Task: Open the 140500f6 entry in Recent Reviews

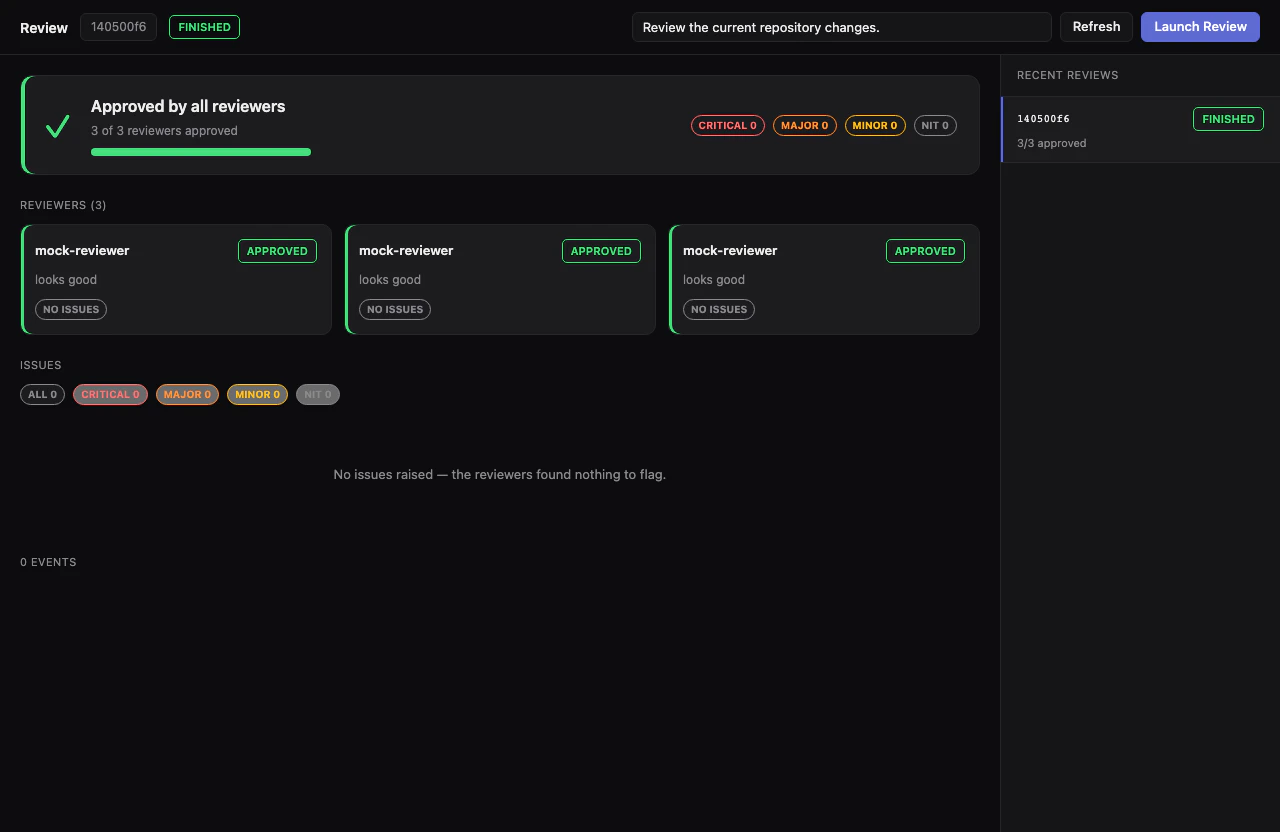Action: (x=1141, y=129)
